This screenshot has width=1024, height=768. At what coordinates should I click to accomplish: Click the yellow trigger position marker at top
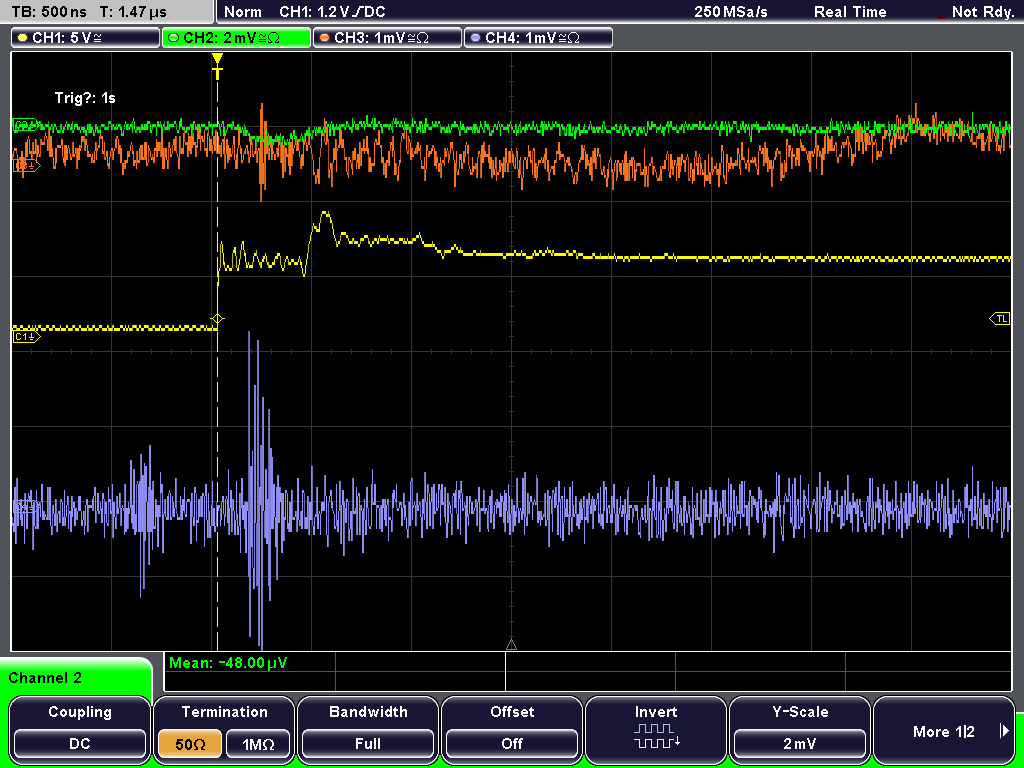(217, 66)
